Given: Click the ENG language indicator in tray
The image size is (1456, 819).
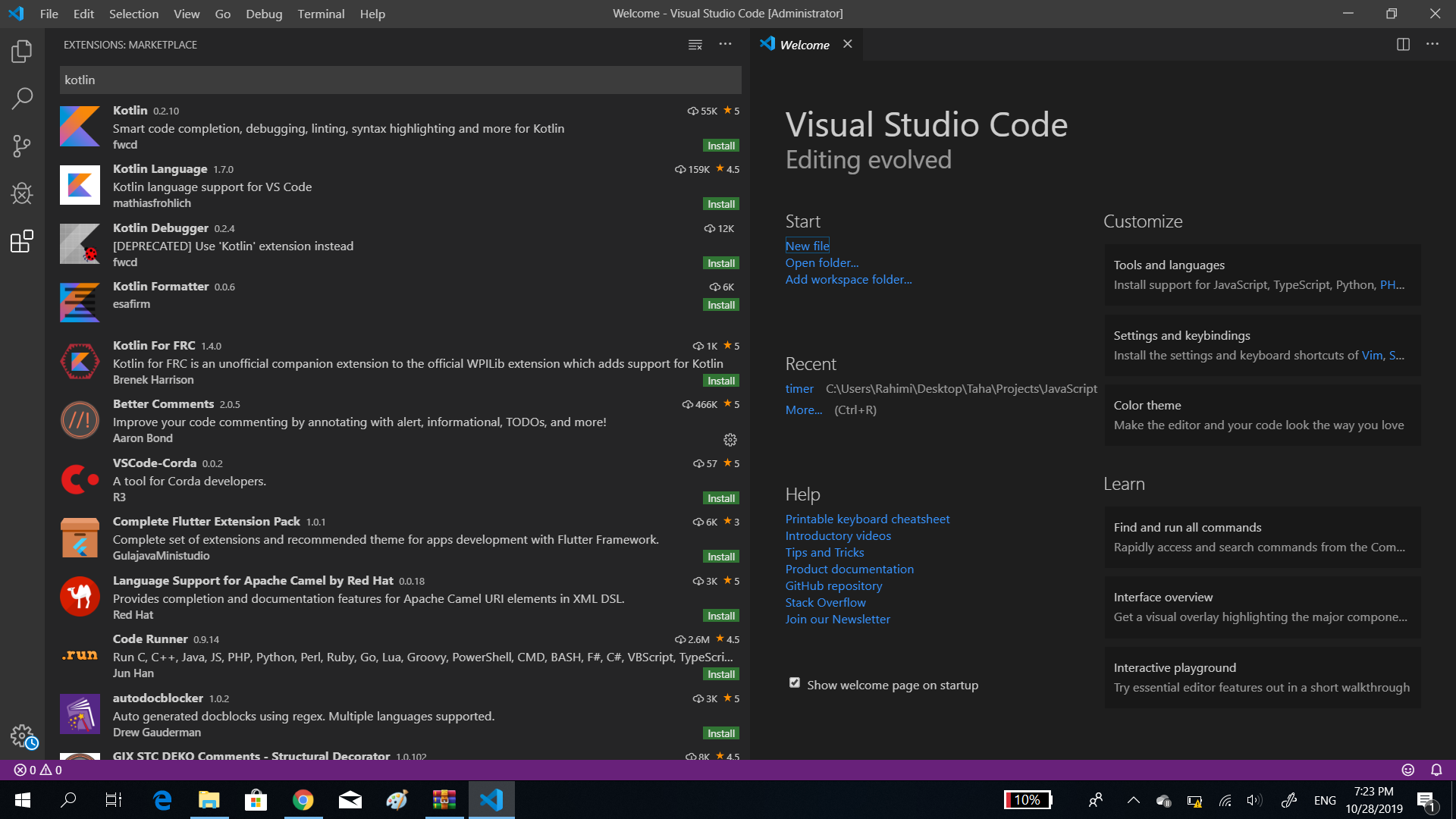Looking at the screenshot, I should (1325, 800).
